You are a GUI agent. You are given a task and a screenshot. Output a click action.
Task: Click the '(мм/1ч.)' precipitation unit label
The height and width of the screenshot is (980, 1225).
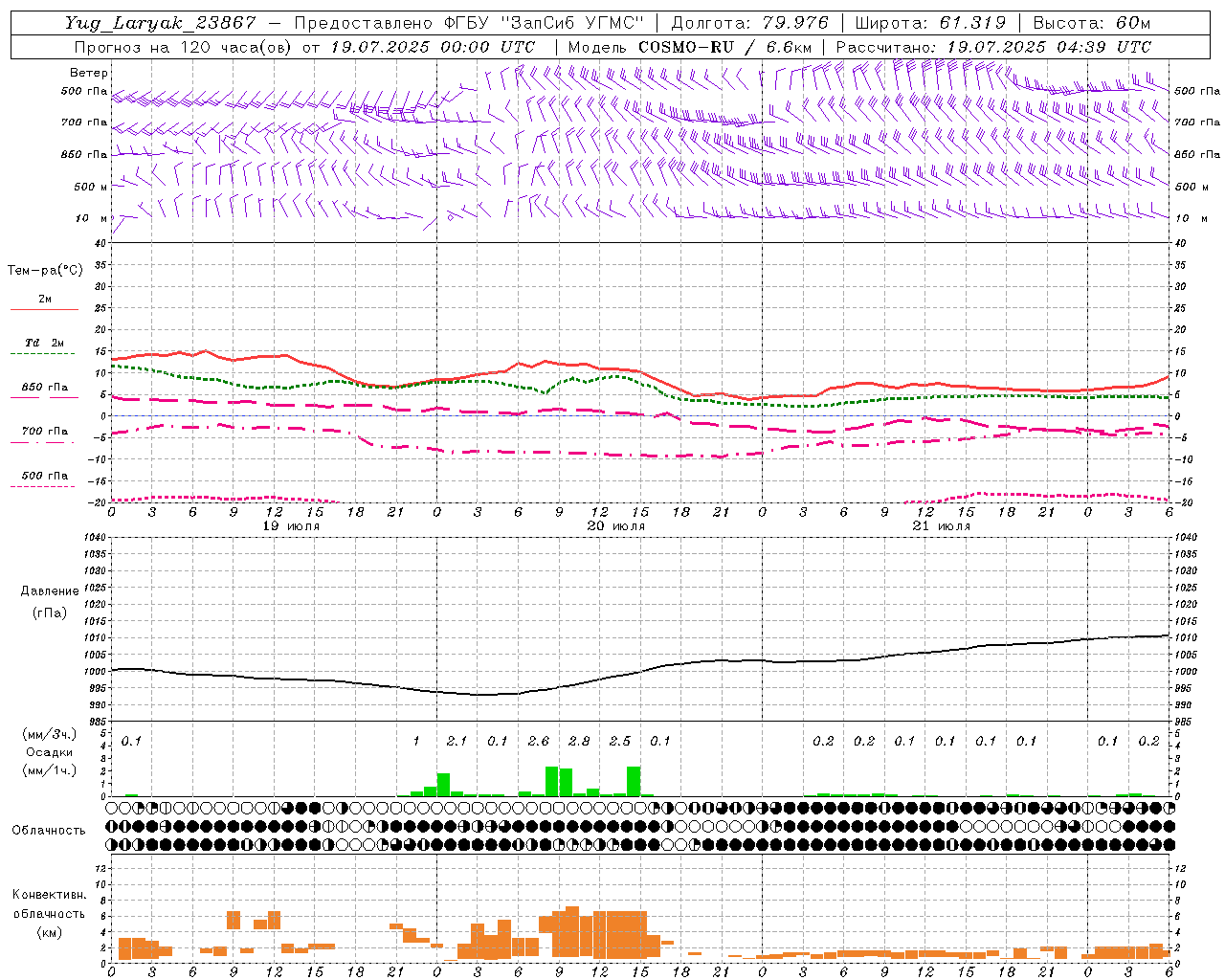(x=50, y=770)
